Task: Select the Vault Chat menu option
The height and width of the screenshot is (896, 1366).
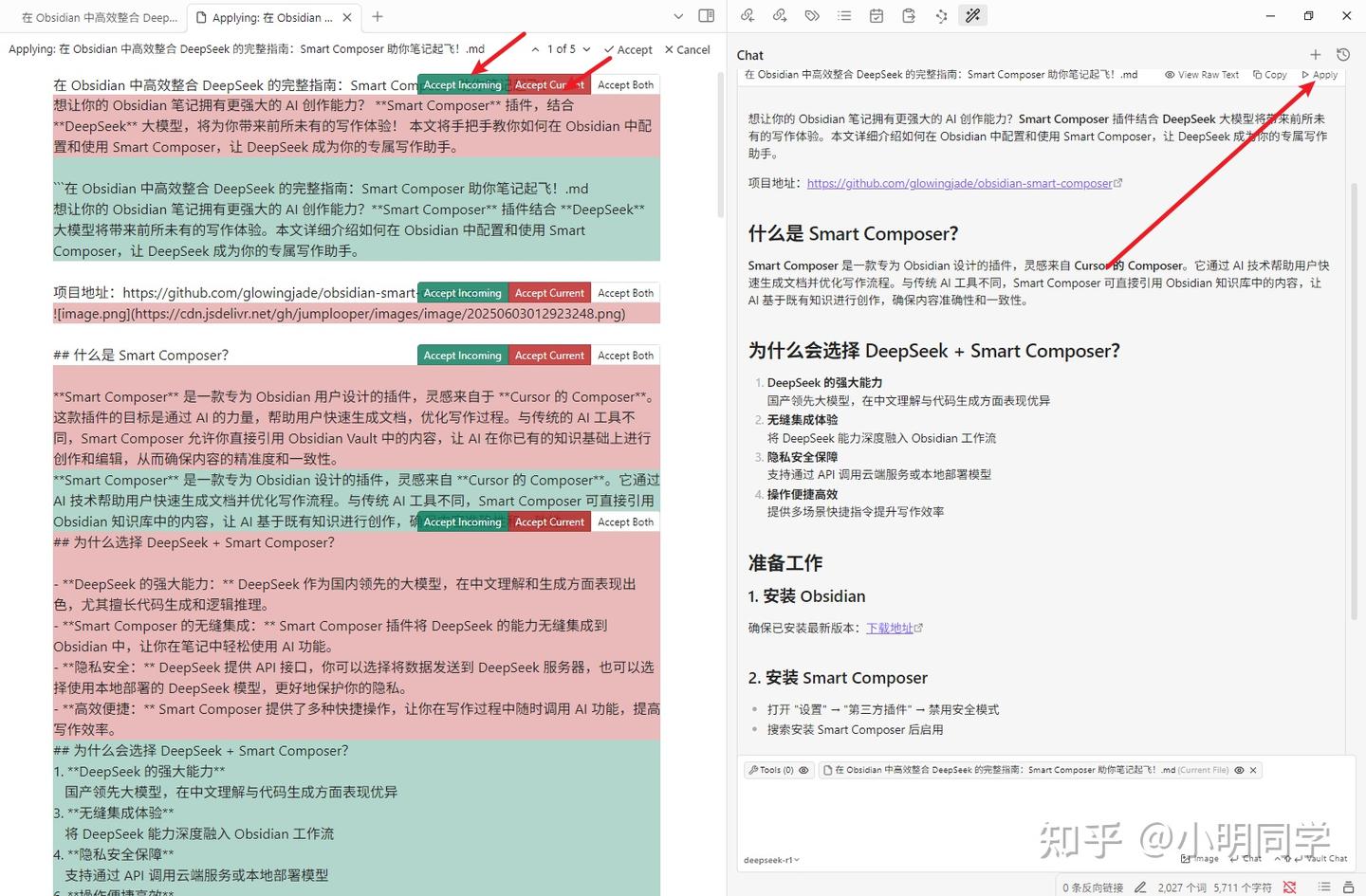Action: pos(1320,858)
